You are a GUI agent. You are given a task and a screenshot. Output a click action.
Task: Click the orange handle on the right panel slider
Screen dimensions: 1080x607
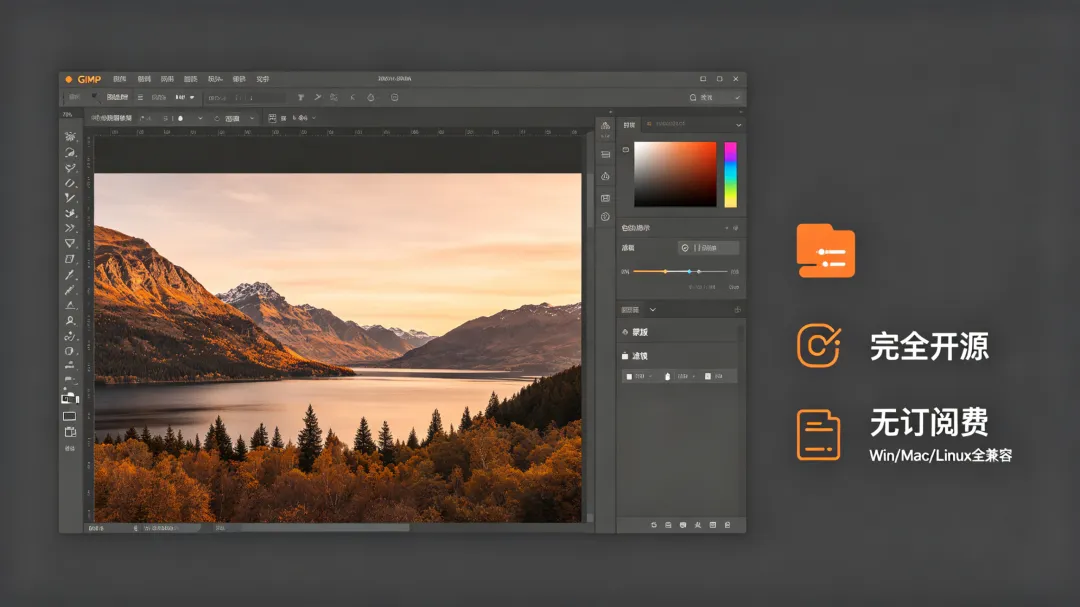pos(665,271)
